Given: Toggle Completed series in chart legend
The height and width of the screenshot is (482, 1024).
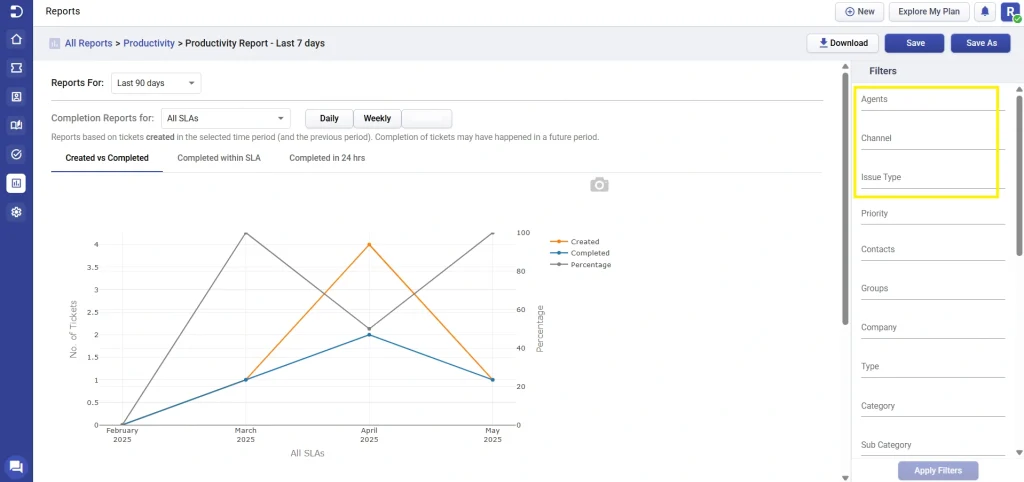Looking at the screenshot, I should click(580, 253).
